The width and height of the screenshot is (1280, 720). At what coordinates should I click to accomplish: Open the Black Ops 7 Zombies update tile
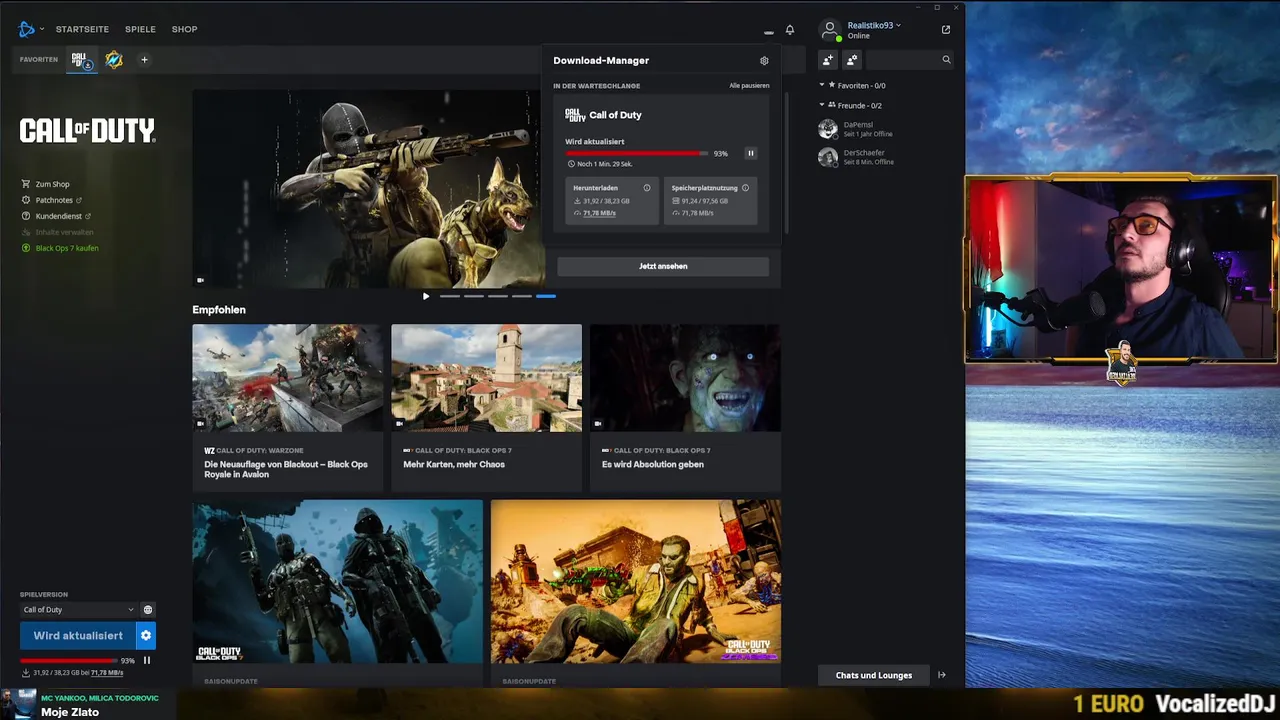pos(636,582)
